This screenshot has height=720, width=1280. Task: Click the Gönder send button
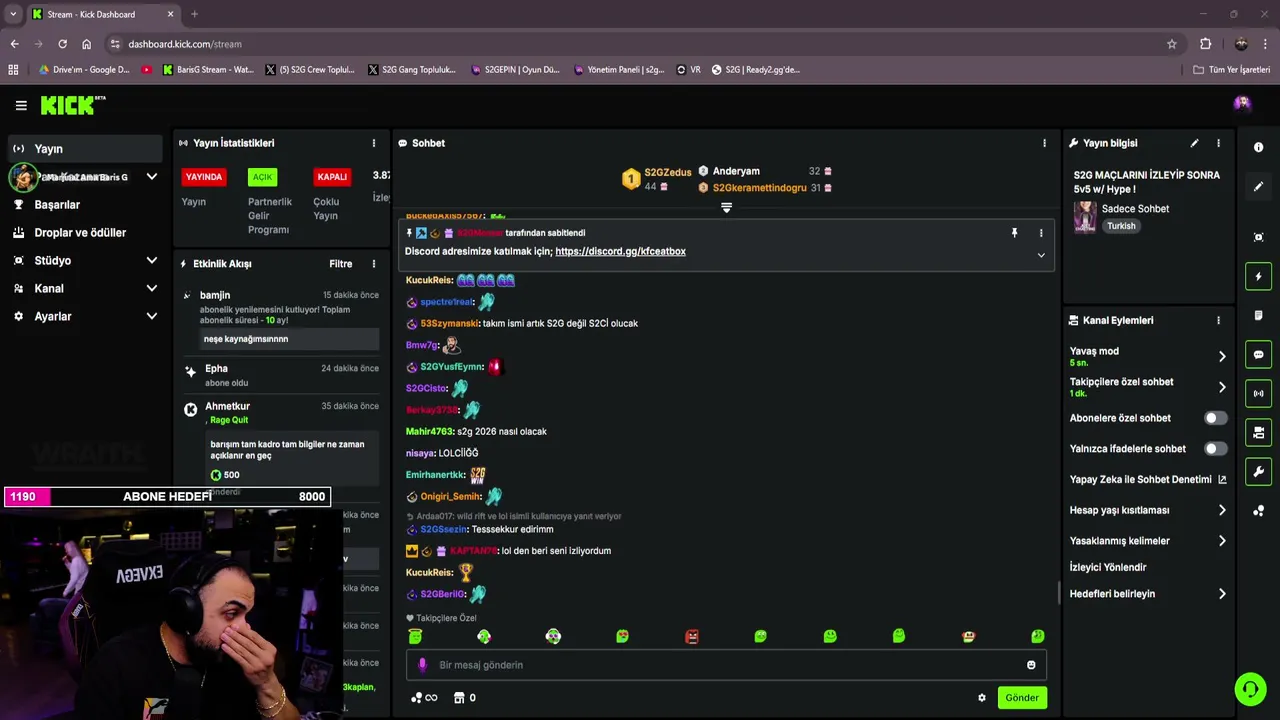coord(1022,698)
